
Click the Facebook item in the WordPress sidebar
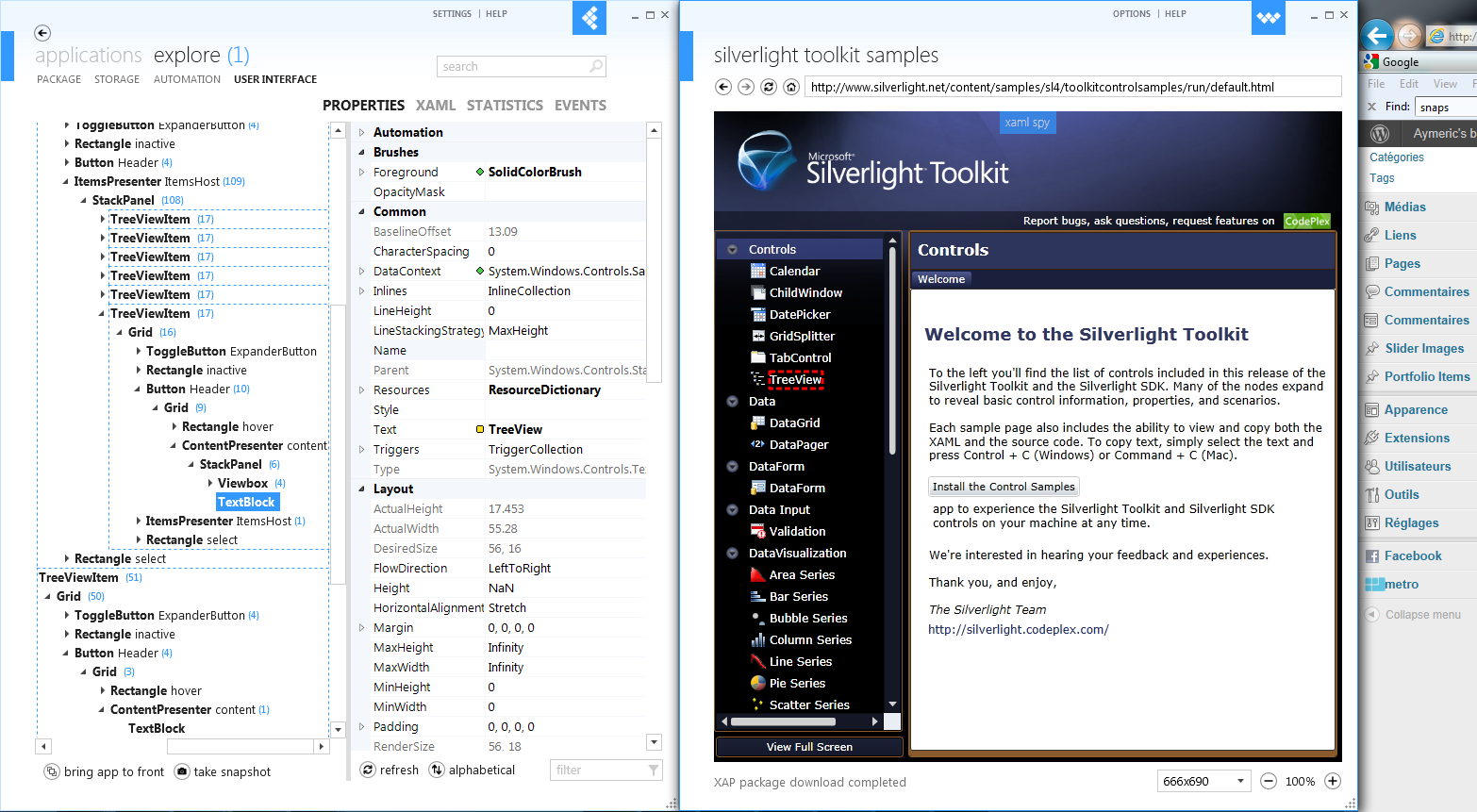pos(1413,556)
